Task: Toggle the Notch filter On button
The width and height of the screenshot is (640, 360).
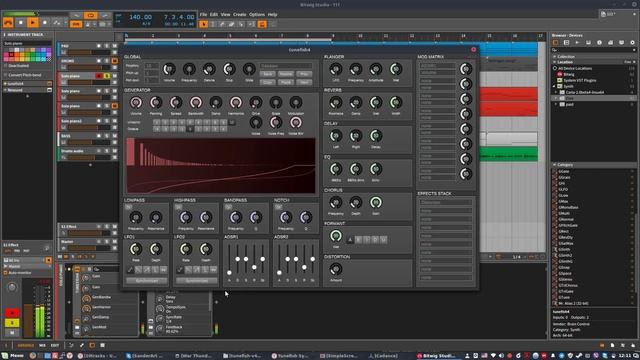Action: pos(278,207)
